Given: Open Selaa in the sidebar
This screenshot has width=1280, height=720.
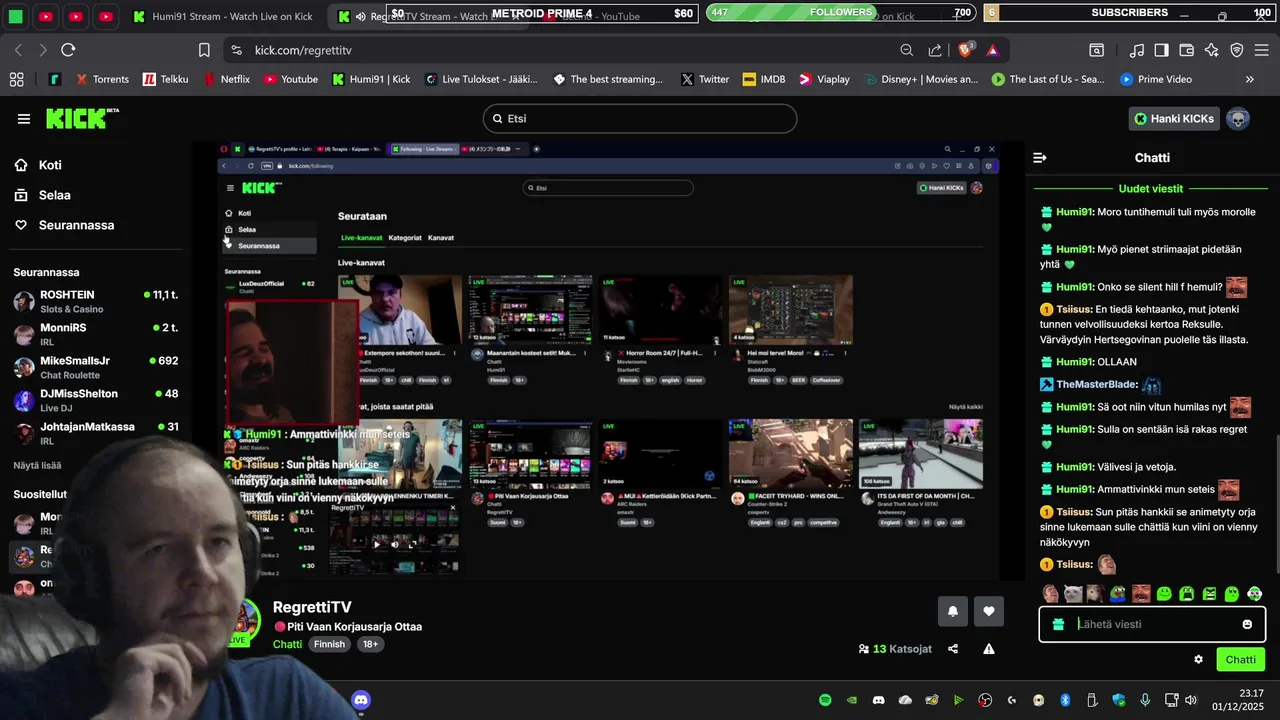Looking at the screenshot, I should (54, 195).
